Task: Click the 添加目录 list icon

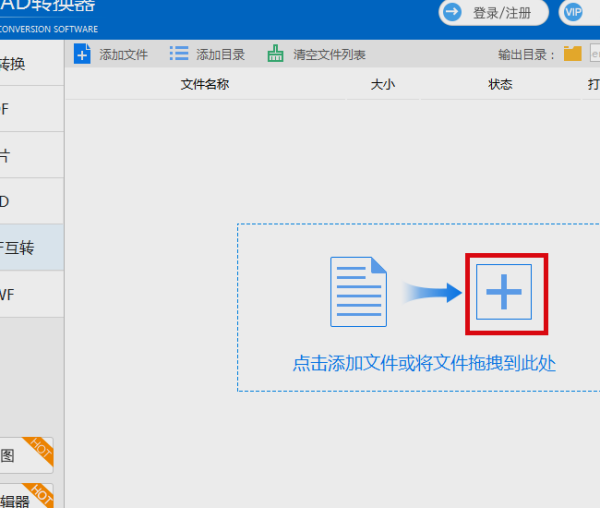Action: 179,54
